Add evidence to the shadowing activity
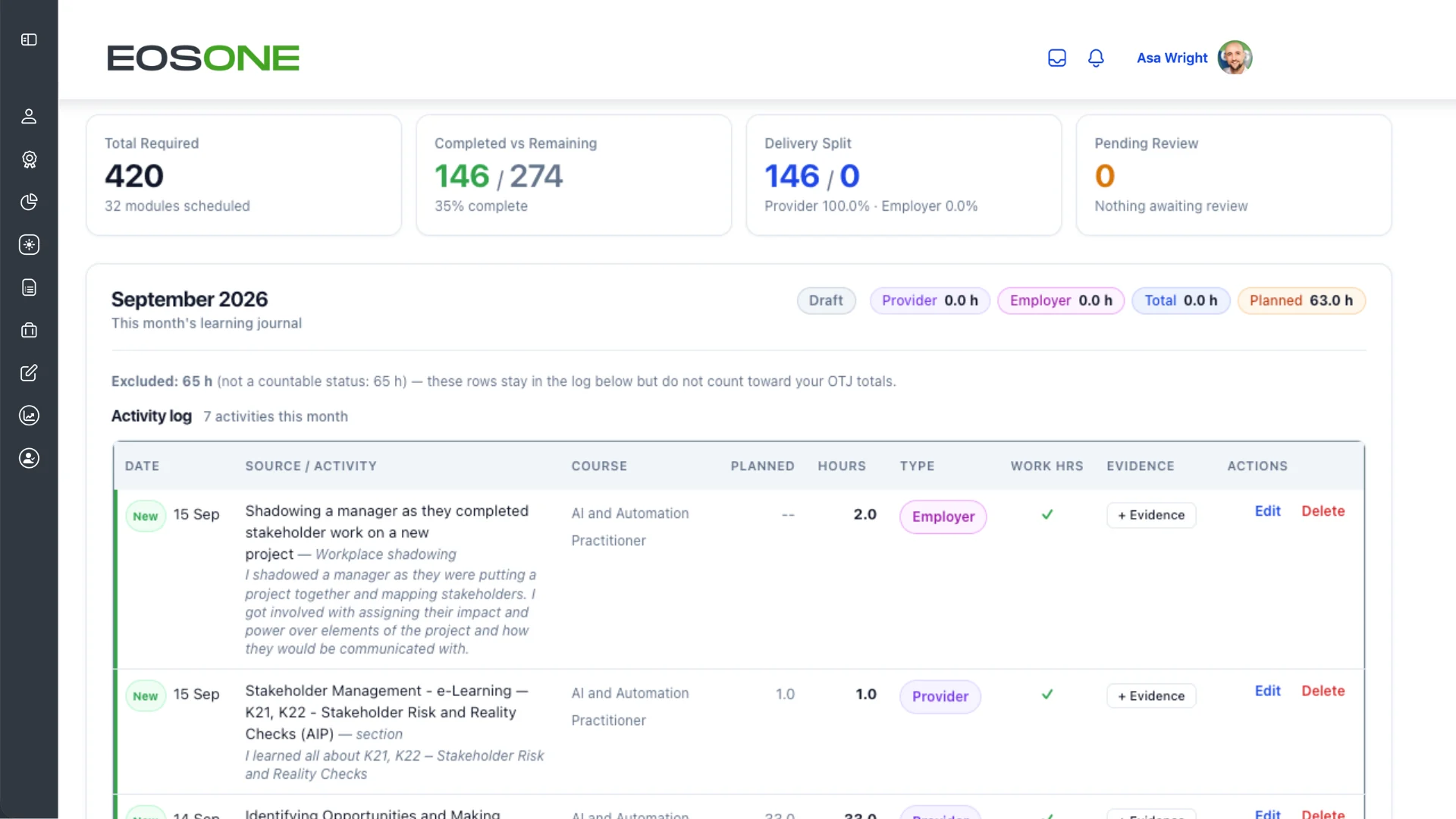Image resolution: width=1456 pixels, height=819 pixels. 1151,515
